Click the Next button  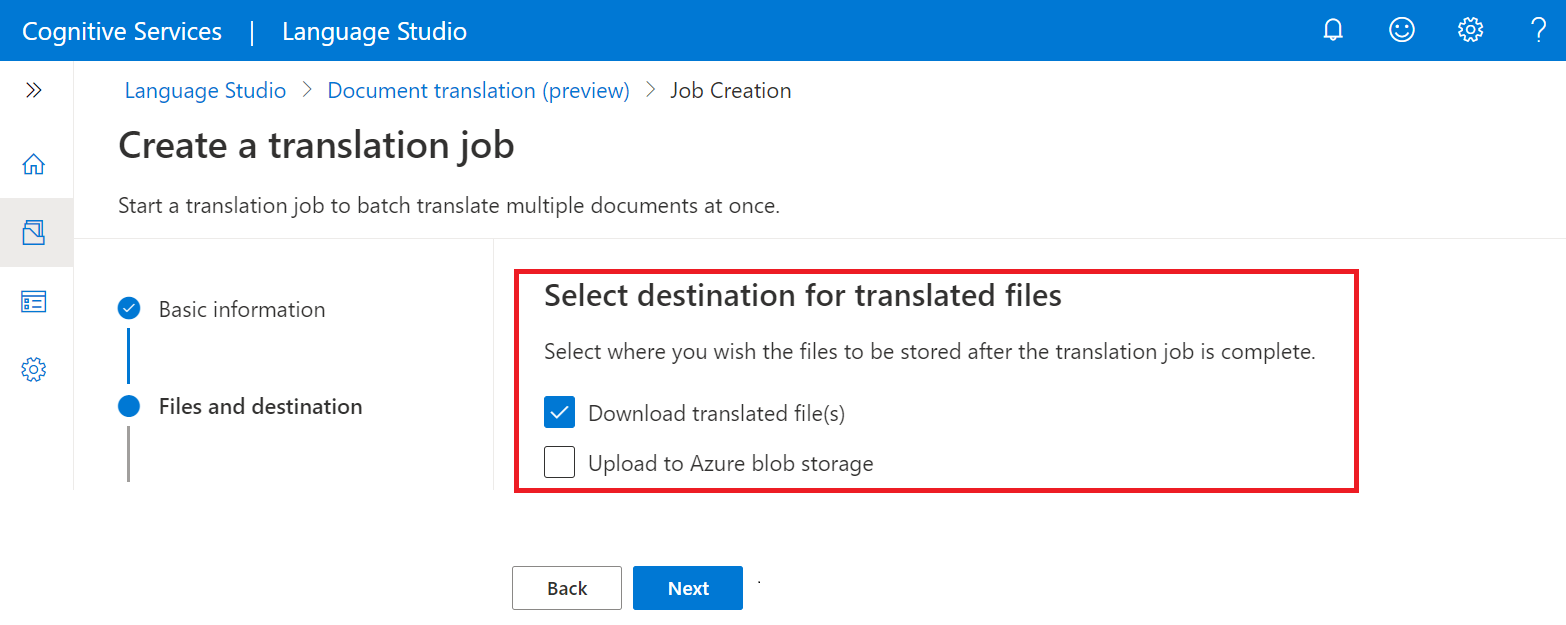pyautogui.click(x=687, y=588)
